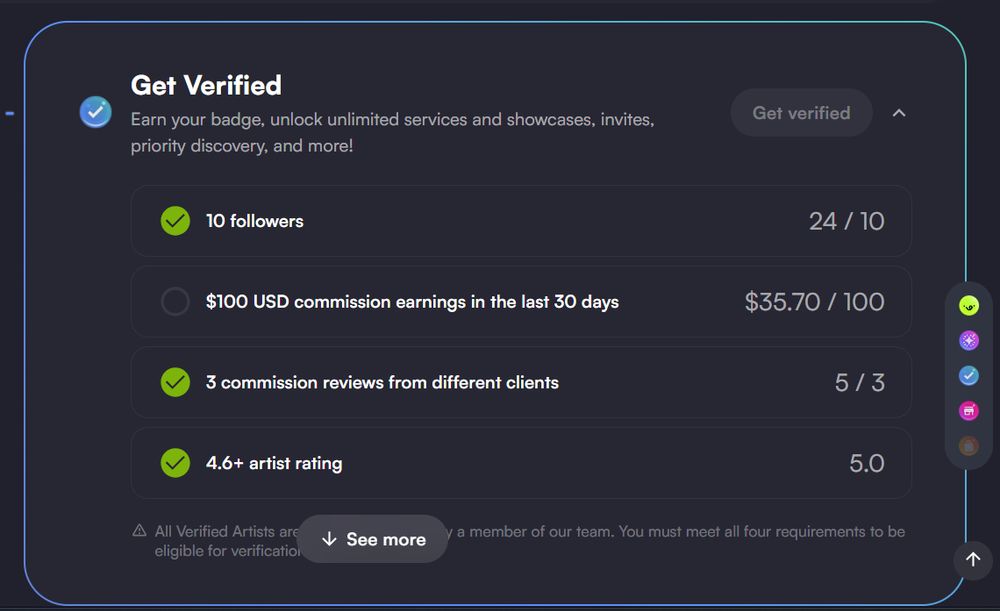Click the blue checkmark sidebar icon
Image resolution: width=1000 pixels, height=611 pixels.
coord(968,376)
